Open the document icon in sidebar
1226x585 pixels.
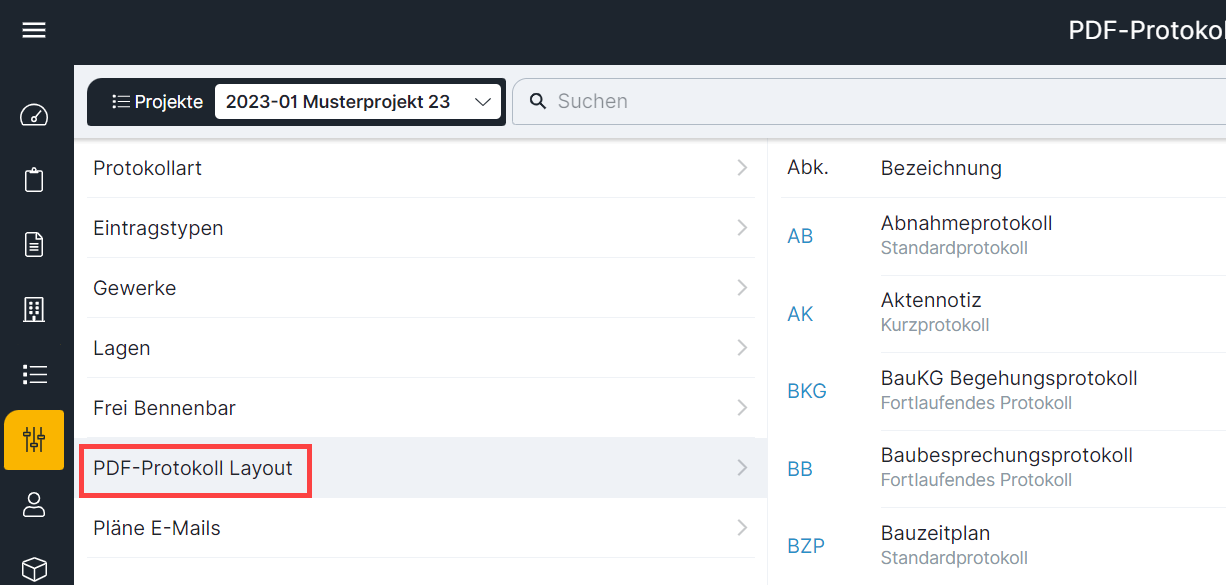point(34,244)
